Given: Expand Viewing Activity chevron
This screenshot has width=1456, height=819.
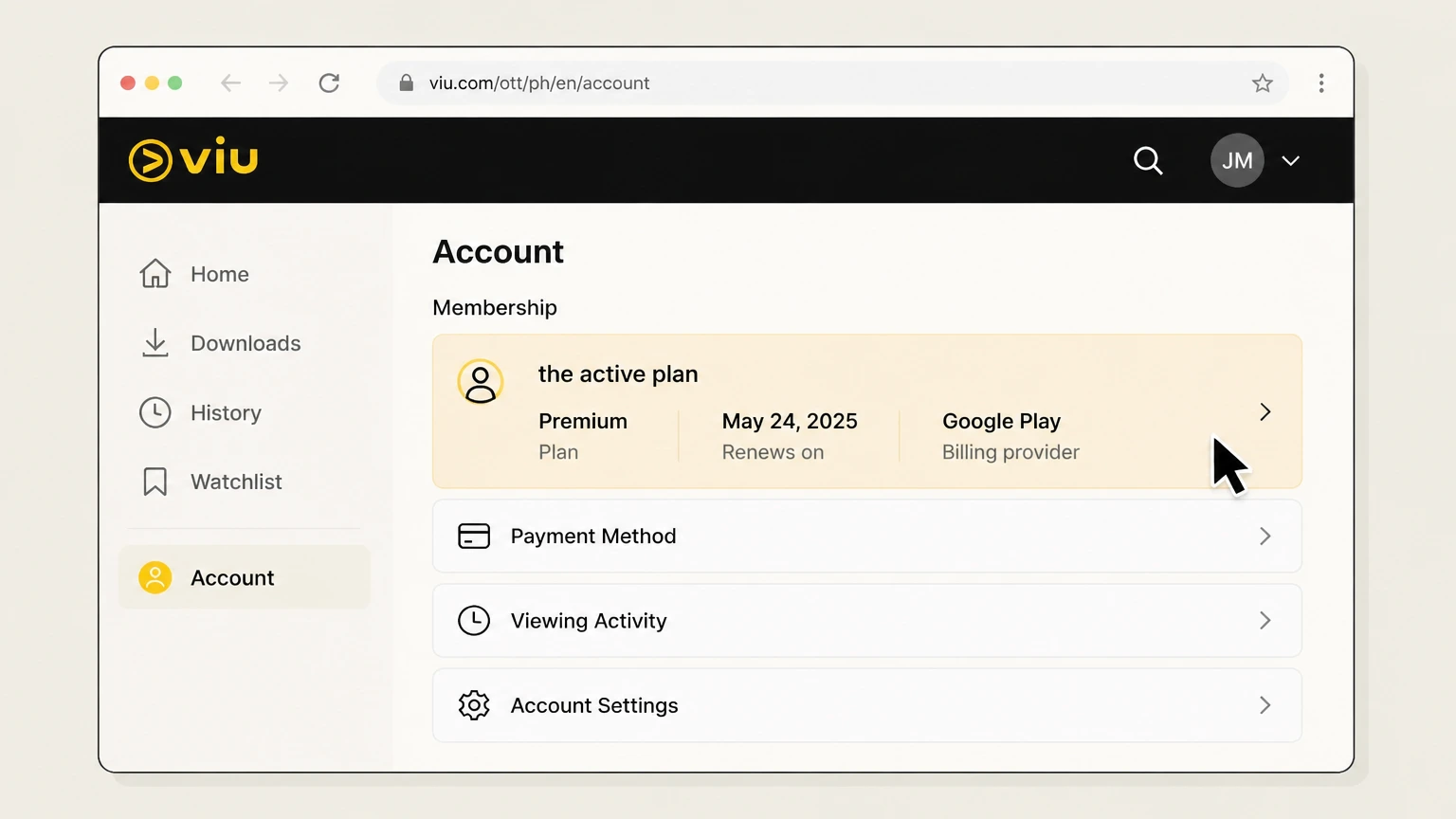Looking at the screenshot, I should 1265,621.
